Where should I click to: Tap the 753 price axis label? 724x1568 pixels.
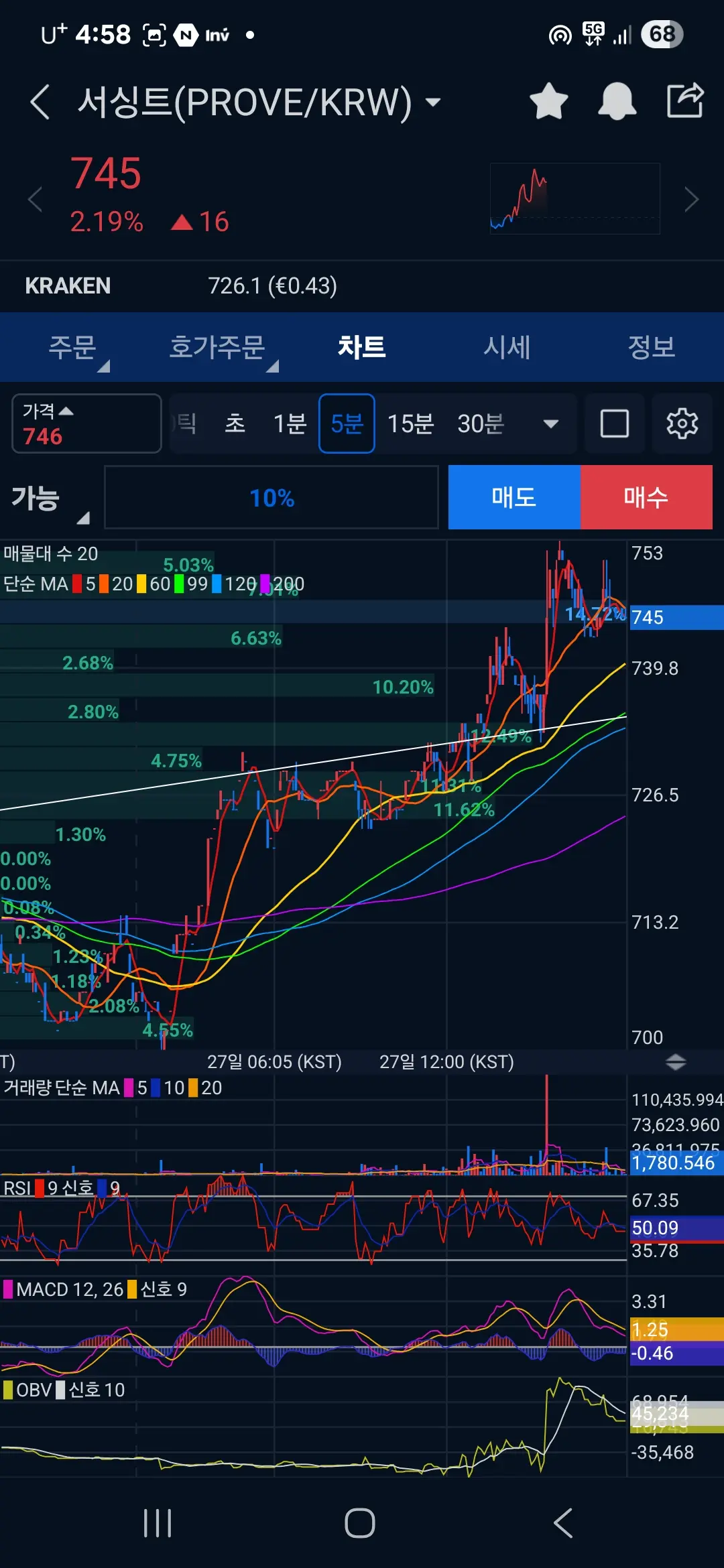pyautogui.click(x=647, y=553)
